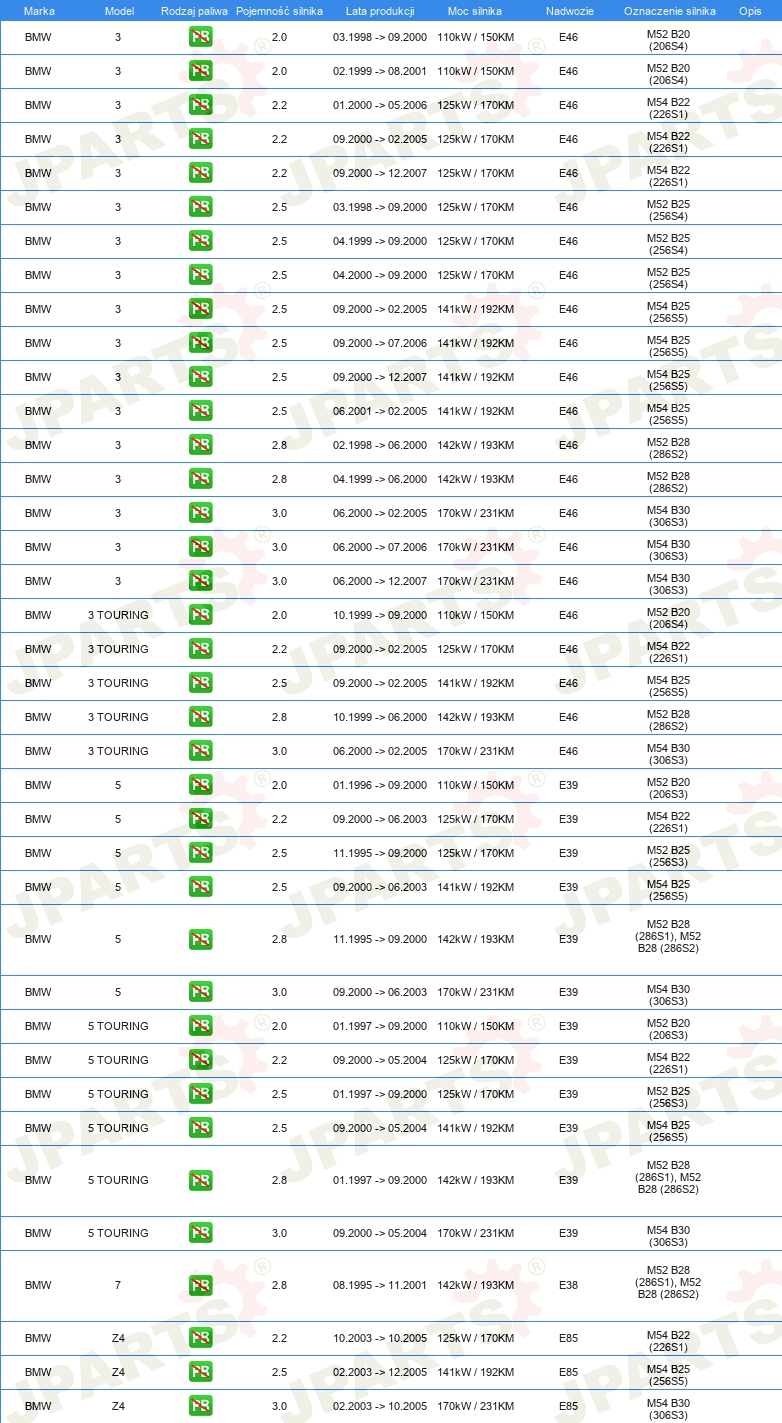The height and width of the screenshot is (1423, 782).
Task: Click the date 02.2003 -> 12.2005
Action: tap(380, 1372)
